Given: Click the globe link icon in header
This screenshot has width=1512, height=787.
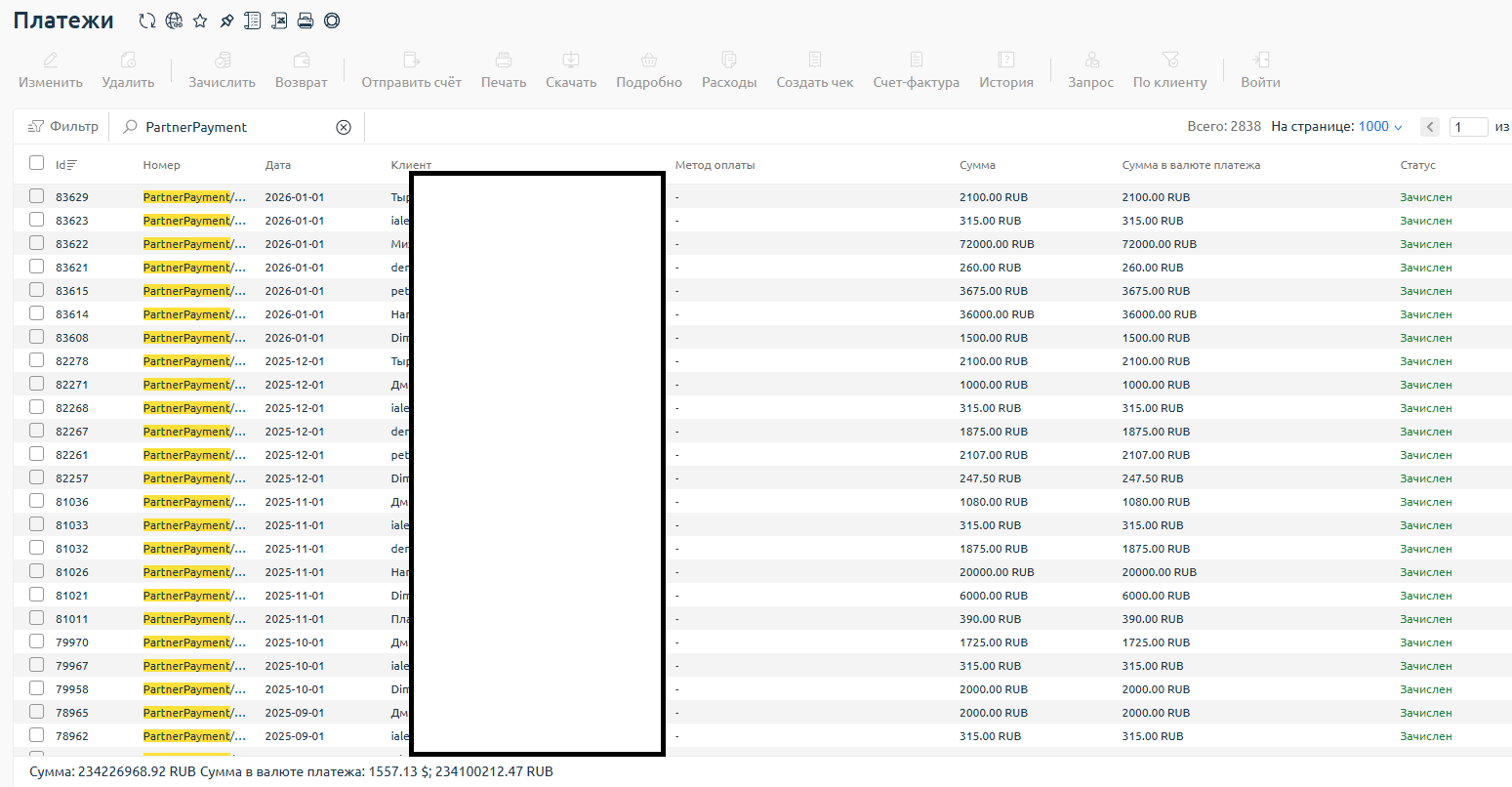Looking at the screenshot, I should 174,21.
